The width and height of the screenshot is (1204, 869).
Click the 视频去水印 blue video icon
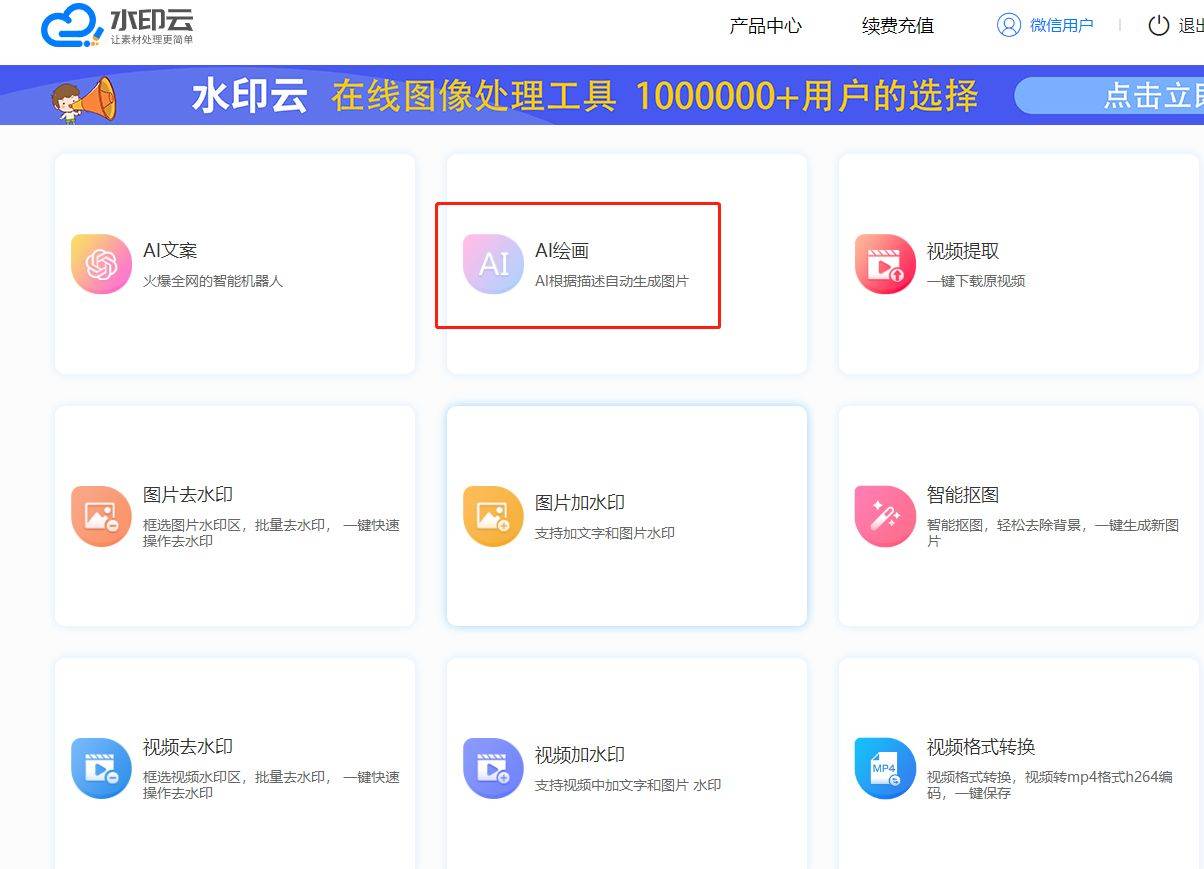coord(101,768)
